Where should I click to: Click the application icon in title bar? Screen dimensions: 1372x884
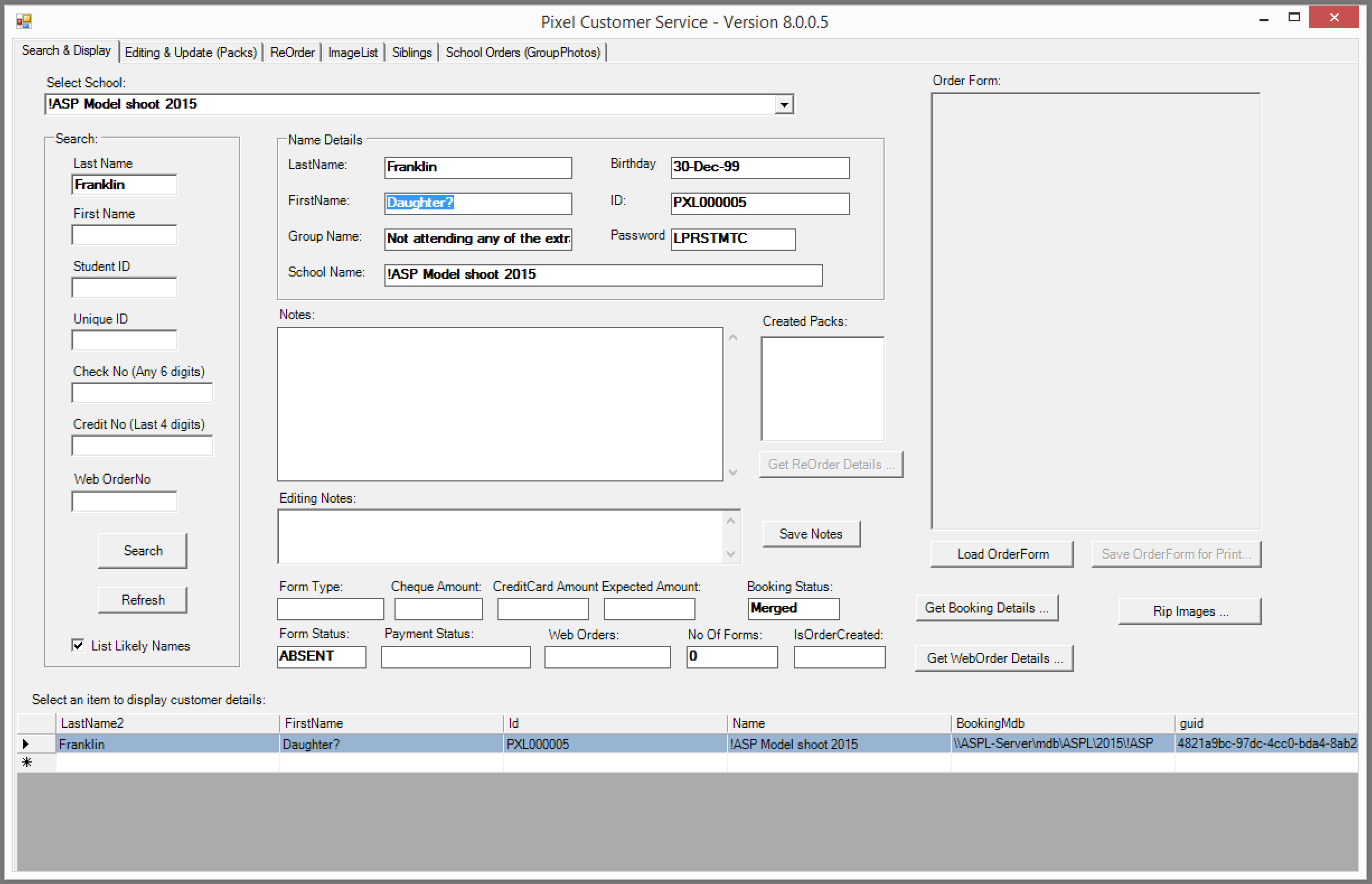point(24,22)
